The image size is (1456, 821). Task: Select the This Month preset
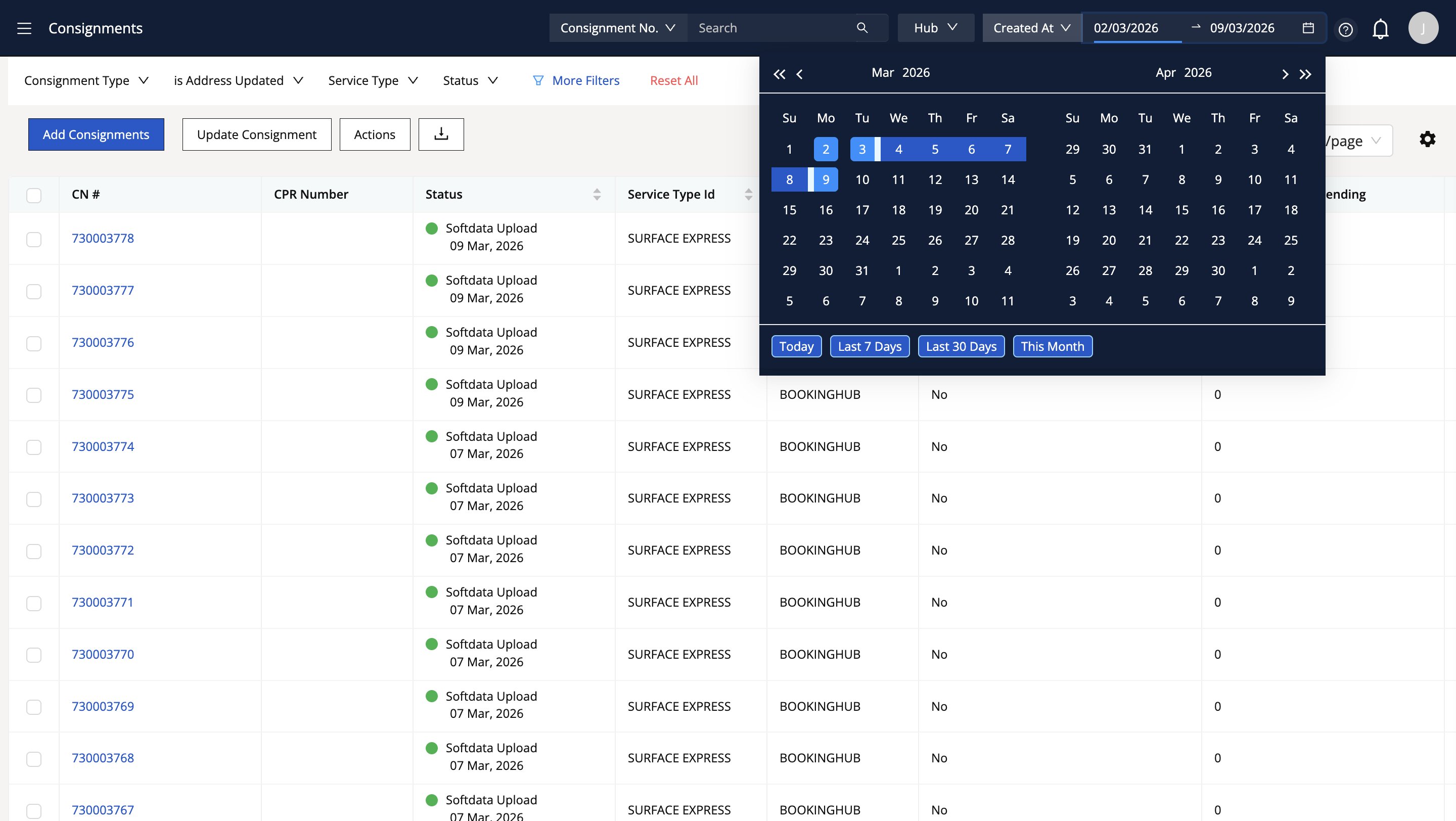(x=1052, y=346)
